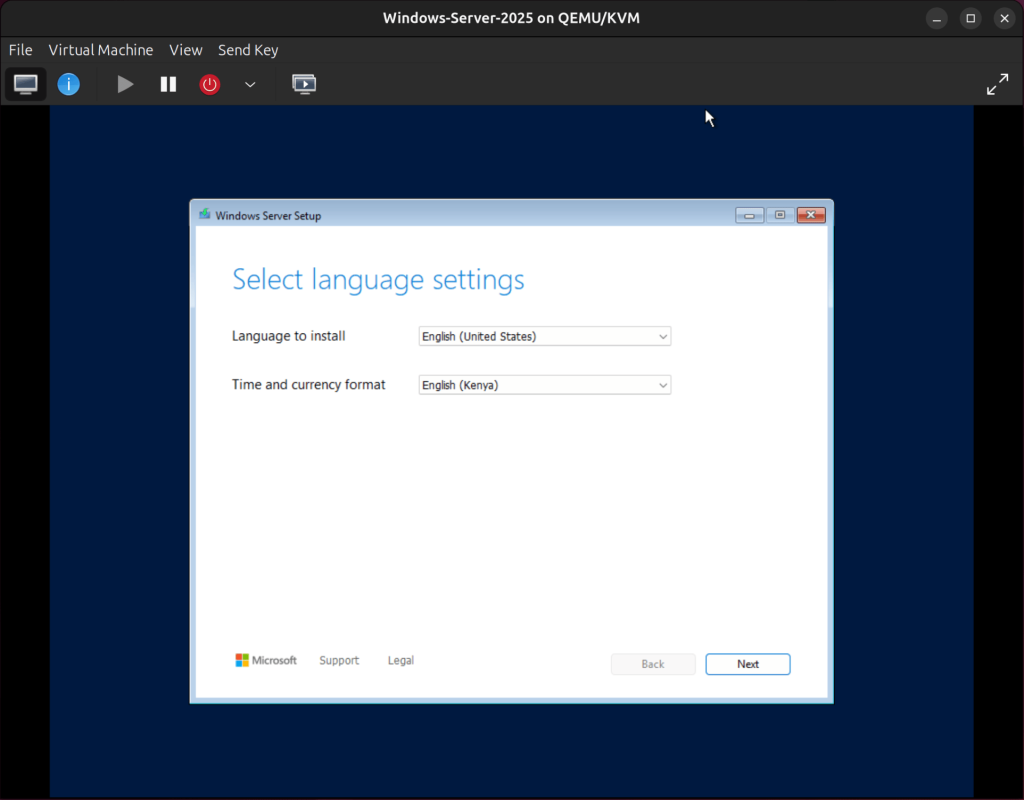Open the Virtual Machine menu
The width and height of the screenshot is (1024, 800).
(100, 49)
